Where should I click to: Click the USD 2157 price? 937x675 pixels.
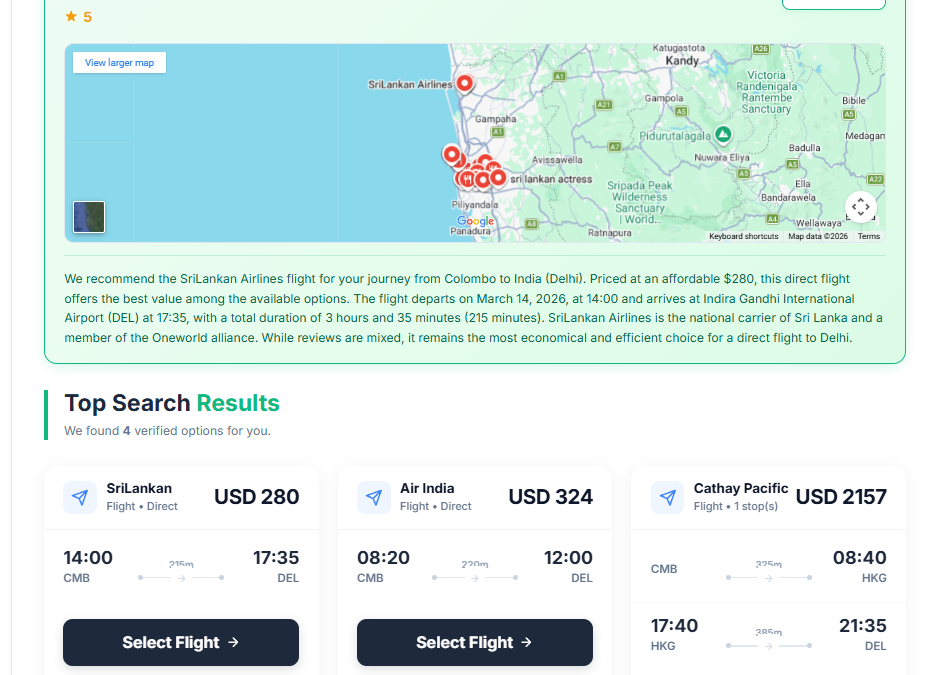(841, 497)
